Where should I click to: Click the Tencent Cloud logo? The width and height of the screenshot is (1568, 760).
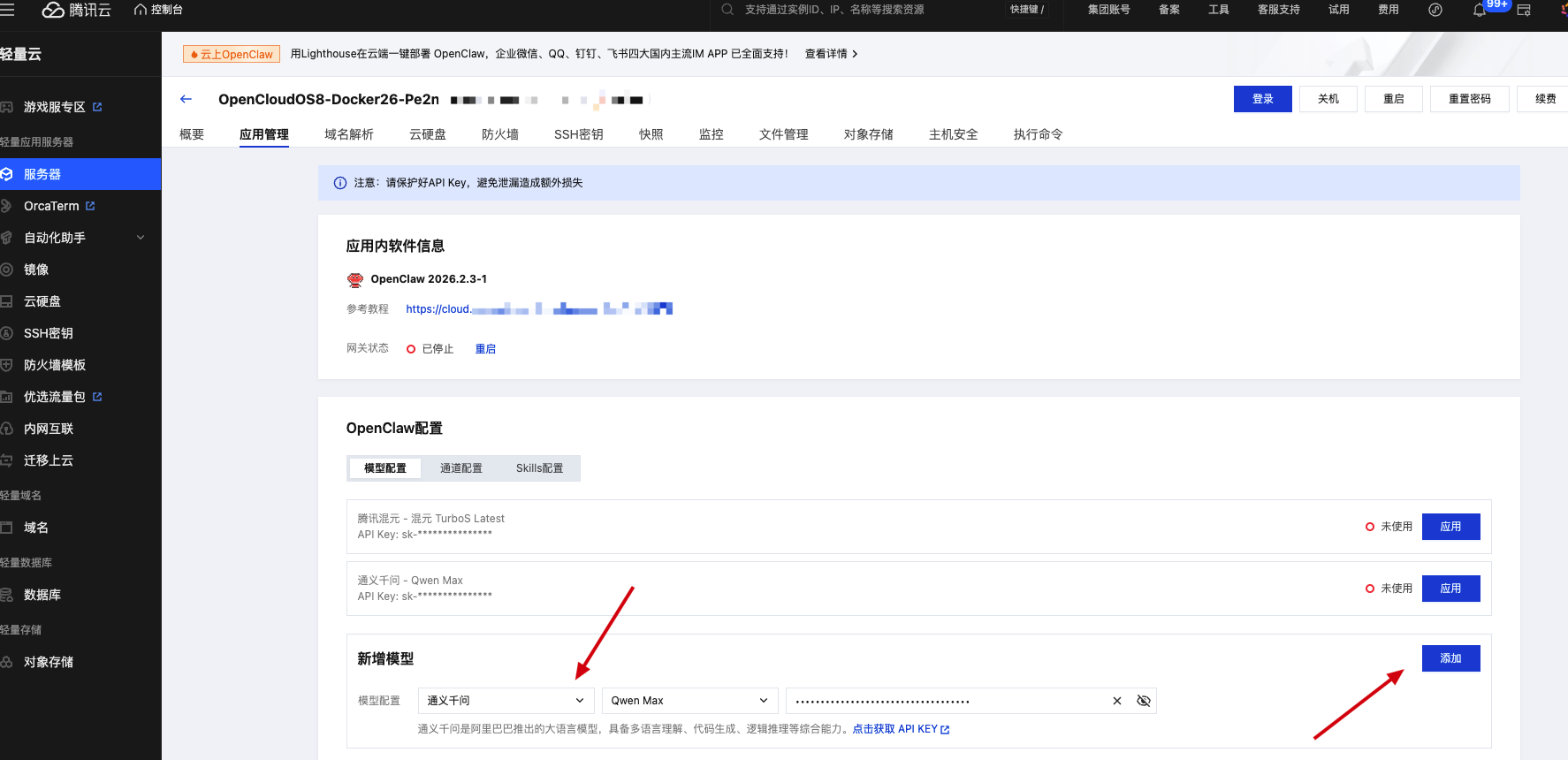point(77,10)
